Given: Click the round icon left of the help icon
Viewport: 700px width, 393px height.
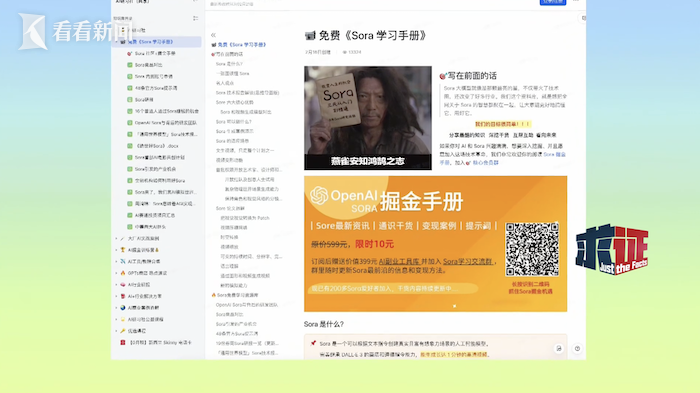Looking at the screenshot, I should coord(559,348).
